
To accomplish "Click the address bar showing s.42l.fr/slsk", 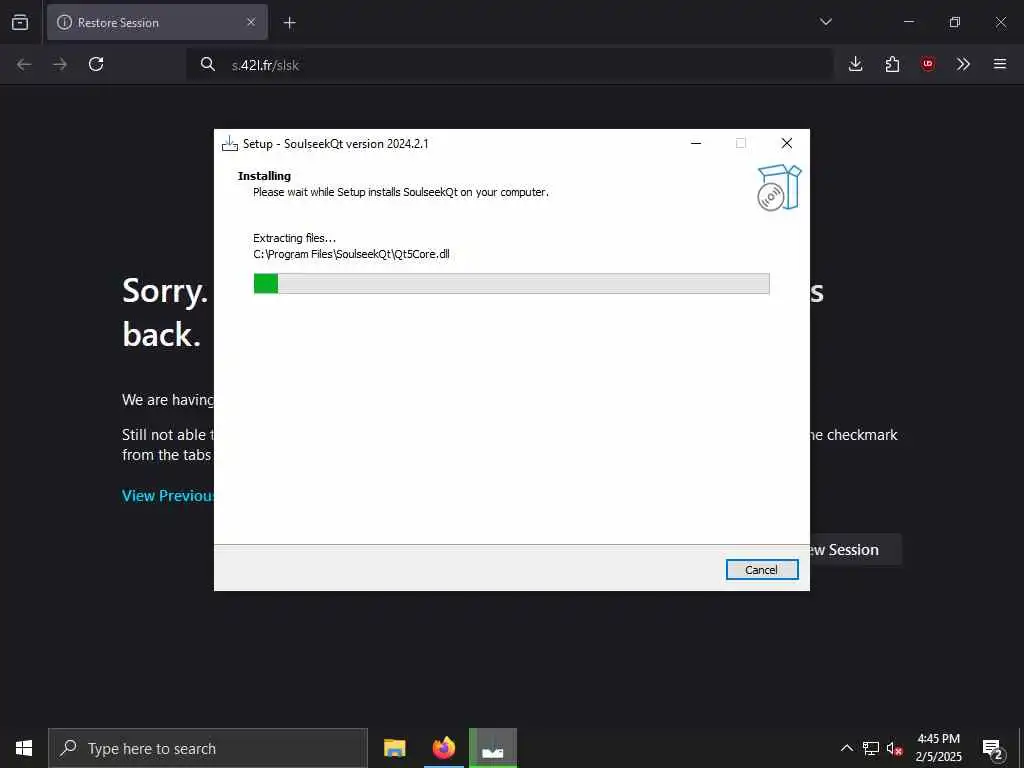I will tap(509, 65).
